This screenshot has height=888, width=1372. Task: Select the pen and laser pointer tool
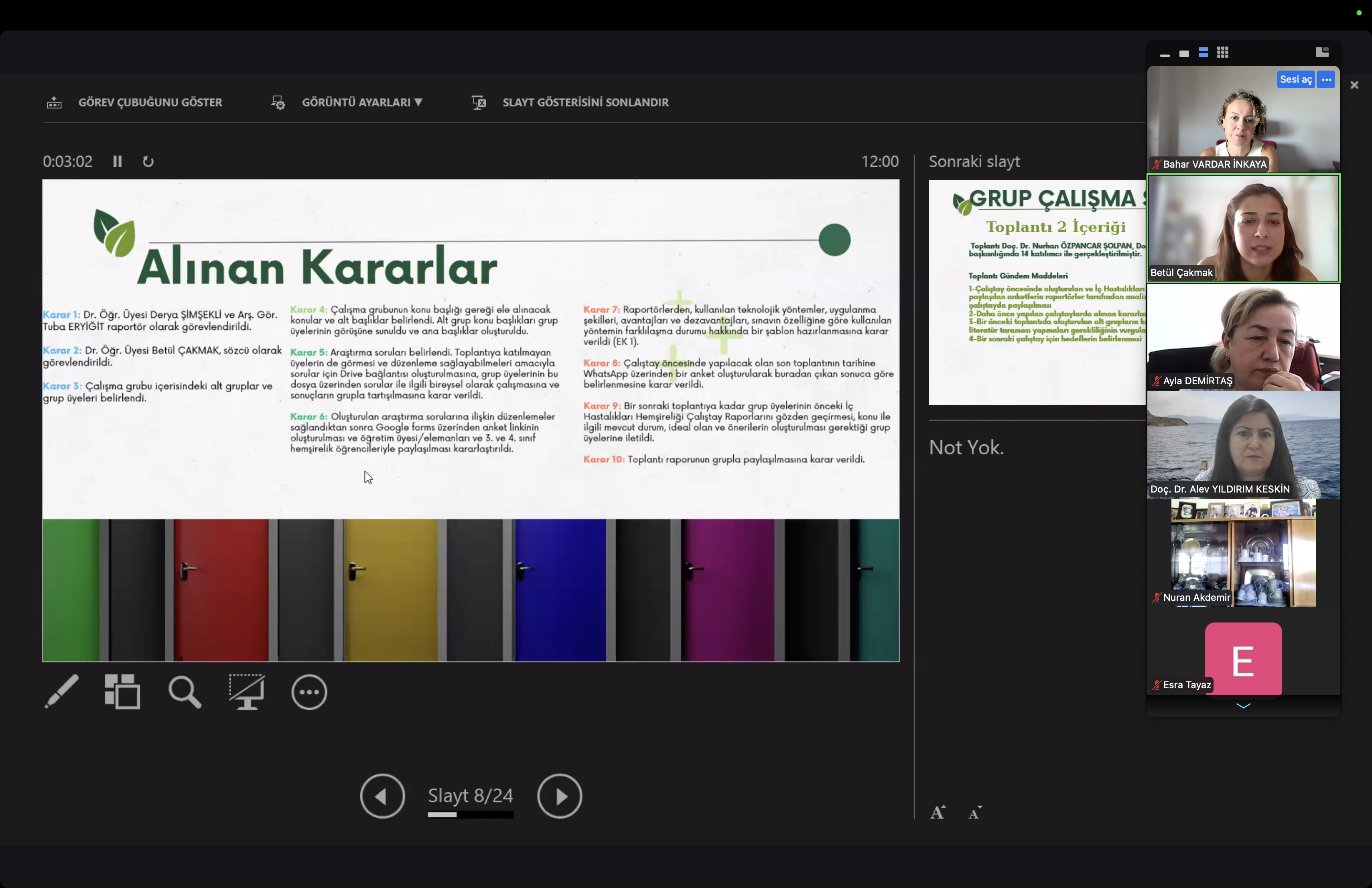tap(62, 691)
